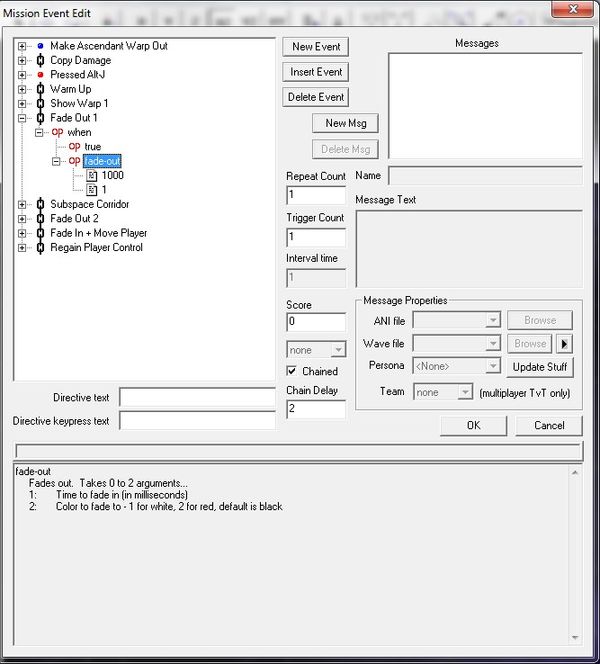
Task: Click the number icon beside 1000 argument
Action: point(91,175)
